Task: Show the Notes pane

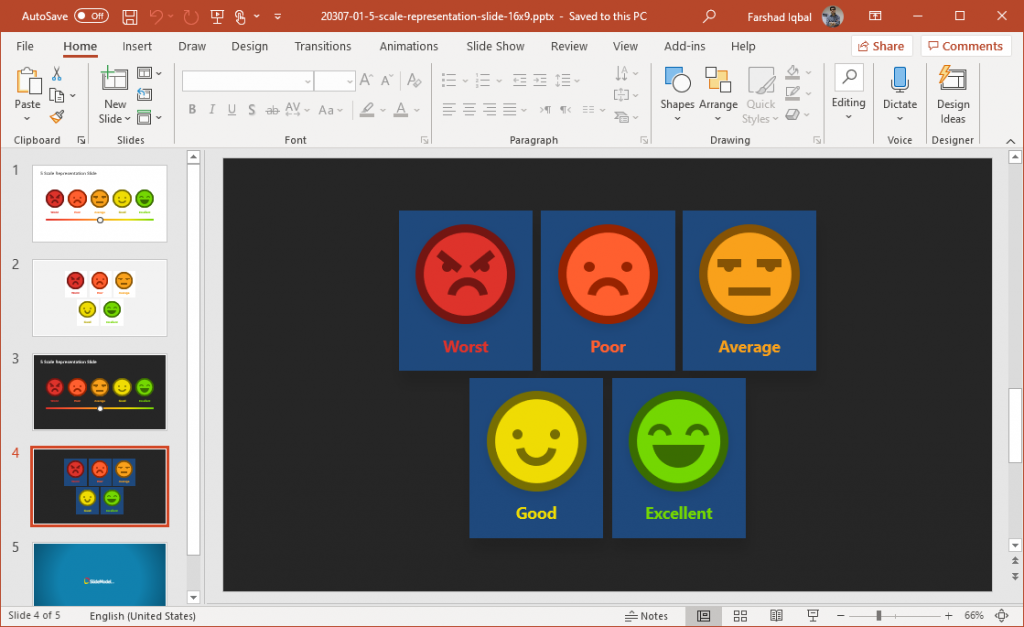Action: (647, 615)
